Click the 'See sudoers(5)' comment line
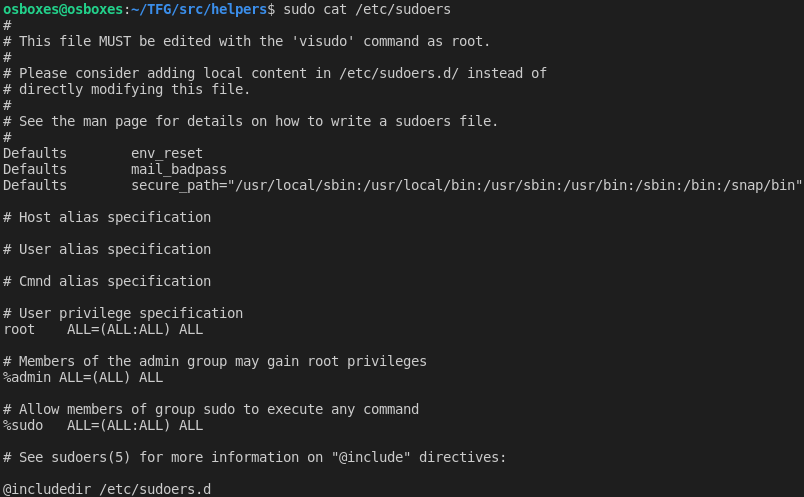 click(255, 457)
